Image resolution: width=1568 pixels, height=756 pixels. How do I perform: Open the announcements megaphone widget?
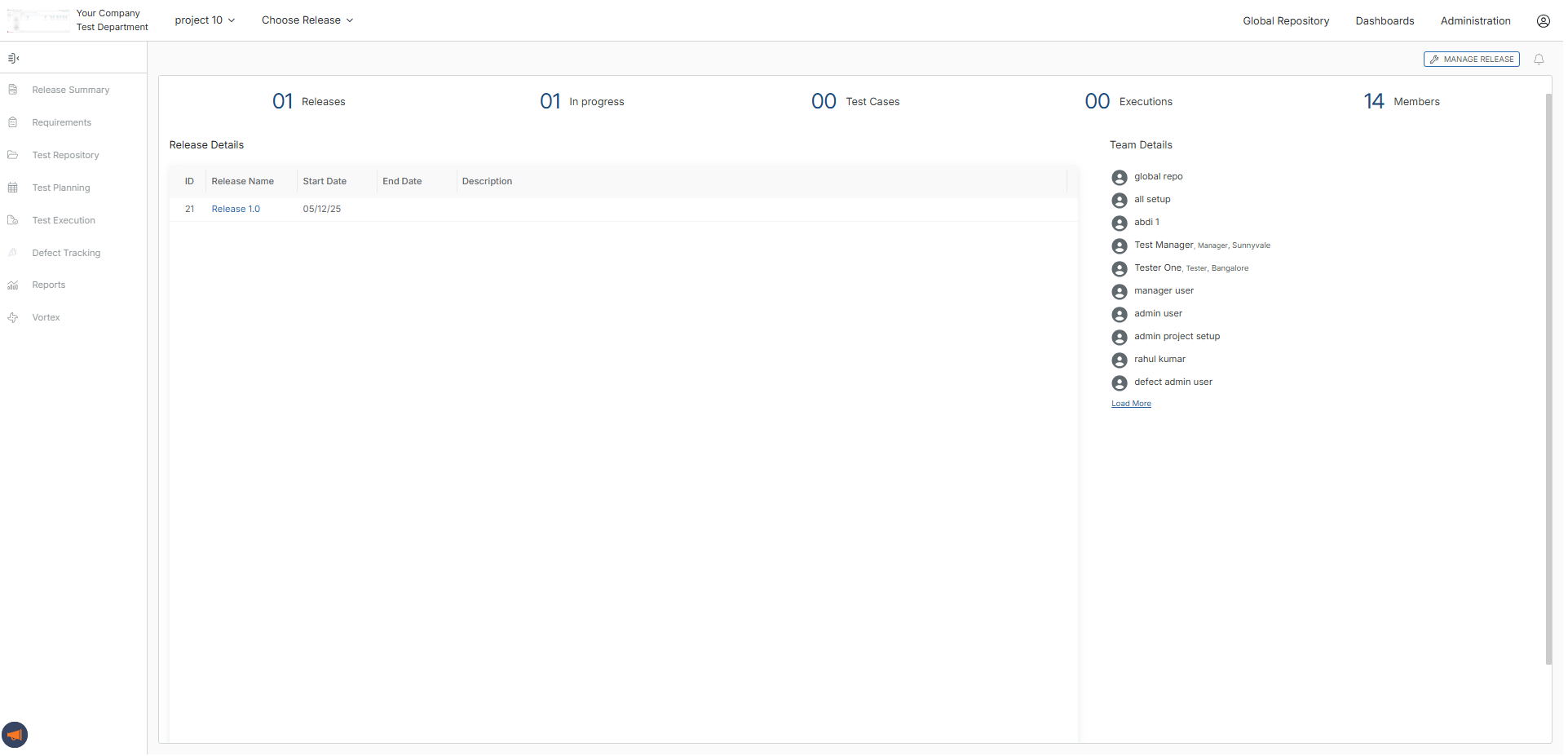15,735
